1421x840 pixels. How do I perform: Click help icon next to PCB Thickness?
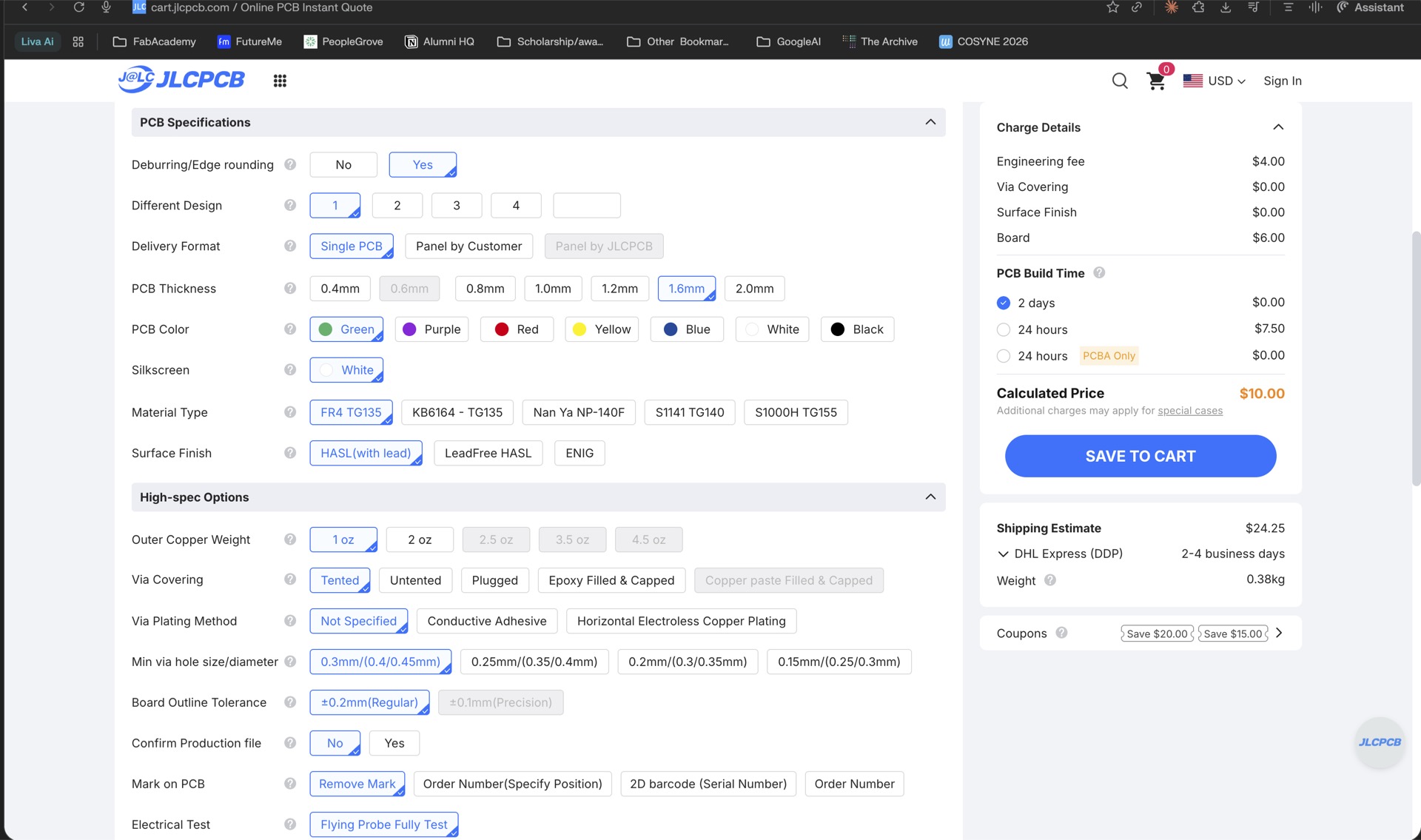(290, 288)
